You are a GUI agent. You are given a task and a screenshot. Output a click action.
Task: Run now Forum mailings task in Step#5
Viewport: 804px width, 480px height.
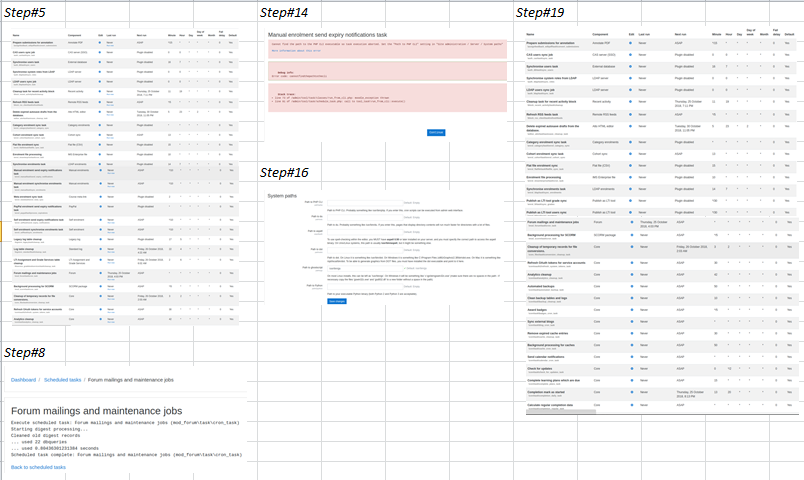[111, 279]
